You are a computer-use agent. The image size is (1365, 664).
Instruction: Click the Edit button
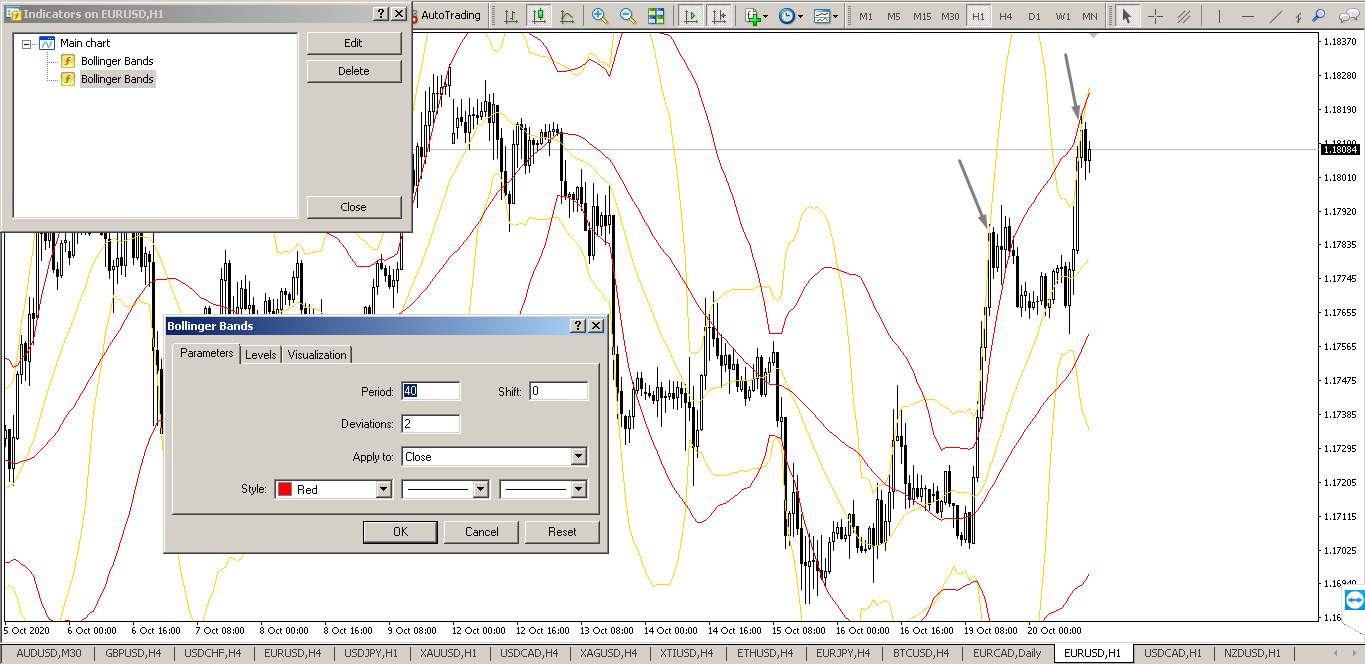pyautogui.click(x=353, y=43)
